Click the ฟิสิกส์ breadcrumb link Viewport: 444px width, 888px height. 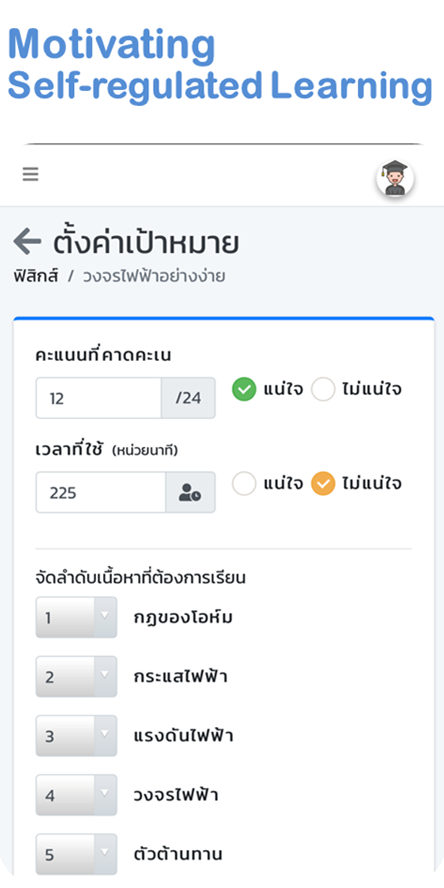[36, 277]
